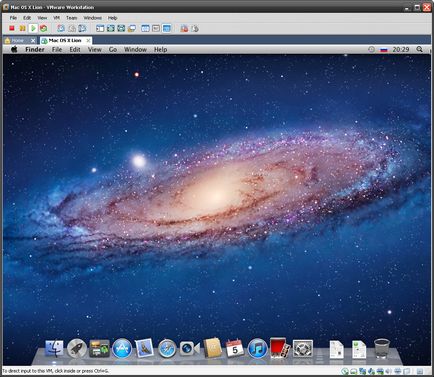Image resolution: width=434 pixels, height=377 pixels.
Task: Suspend the VM with the yellow pause icon
Action: 22,28
